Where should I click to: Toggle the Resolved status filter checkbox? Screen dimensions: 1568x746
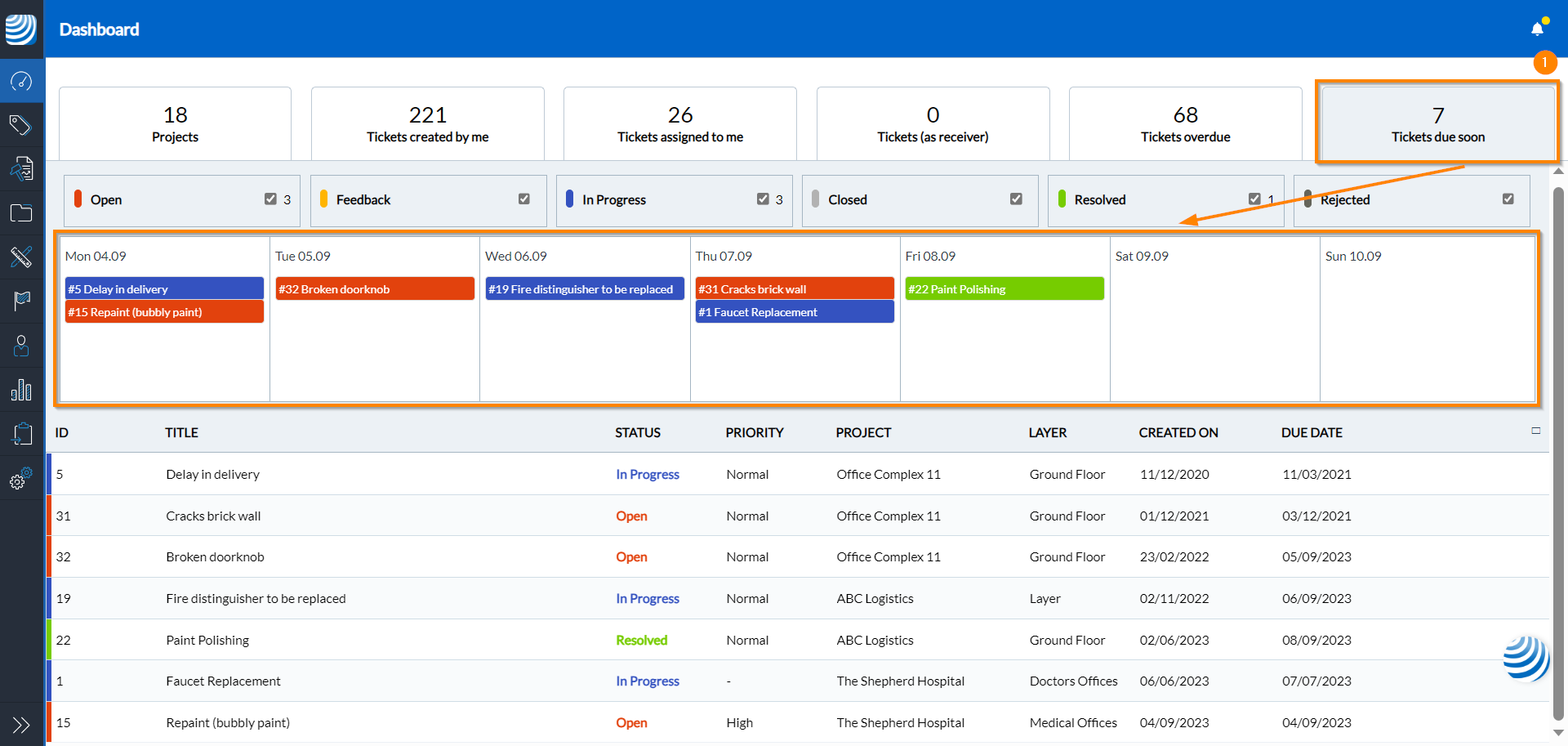pyautogui.click(x=1254, y=199)
